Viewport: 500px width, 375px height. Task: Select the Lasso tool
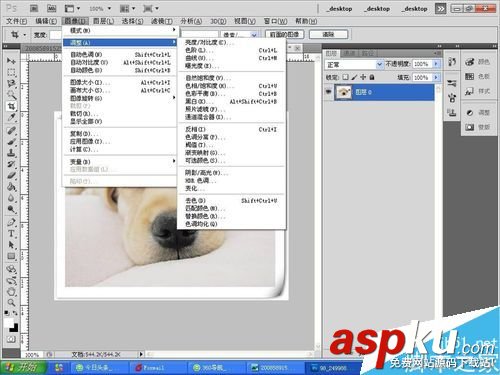tap(11, 84)
